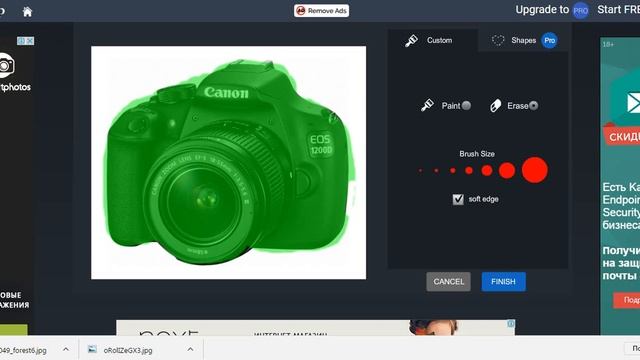Click the bottom banner ad info icon
The width and height of the screenshot is (640, 360).
511,324
